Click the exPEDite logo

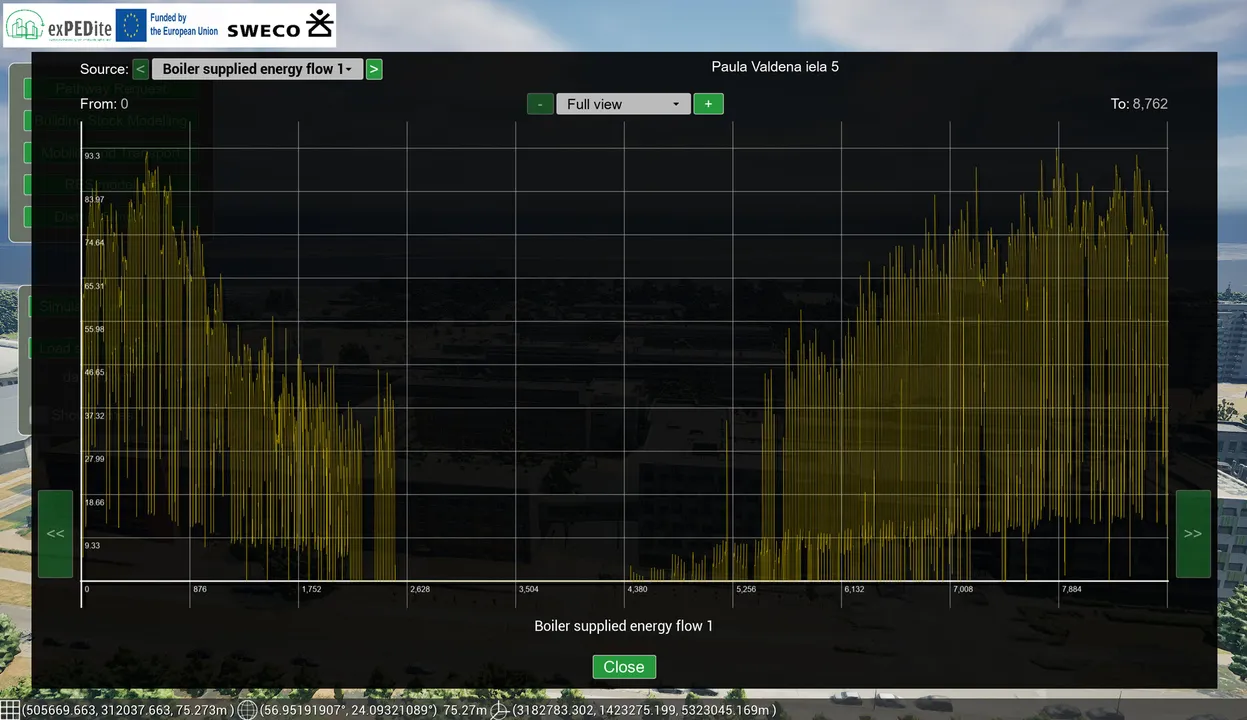58,25
